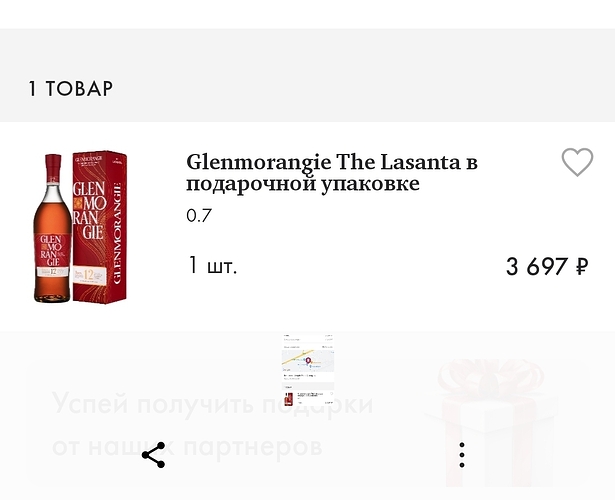Open the "Успей получить подарки" promo banner
The image size is (615, 500).
[308, 424]
